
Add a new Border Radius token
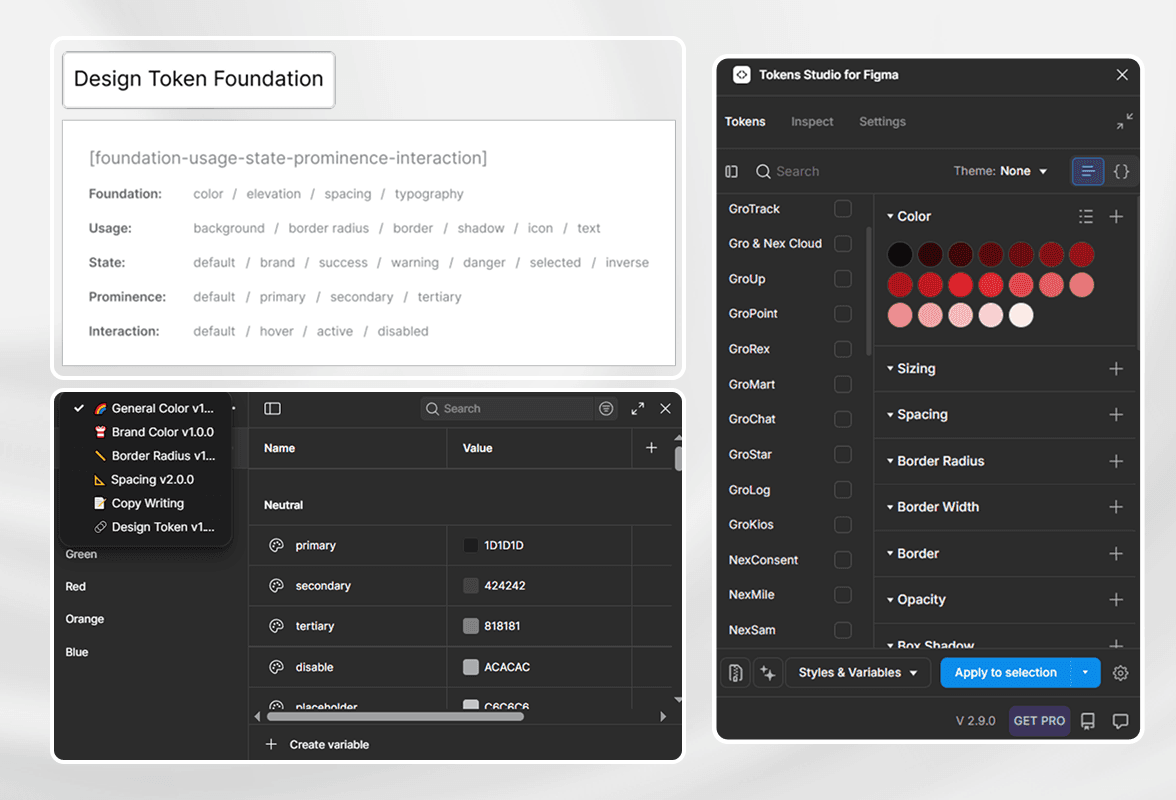coord(1116,461)
